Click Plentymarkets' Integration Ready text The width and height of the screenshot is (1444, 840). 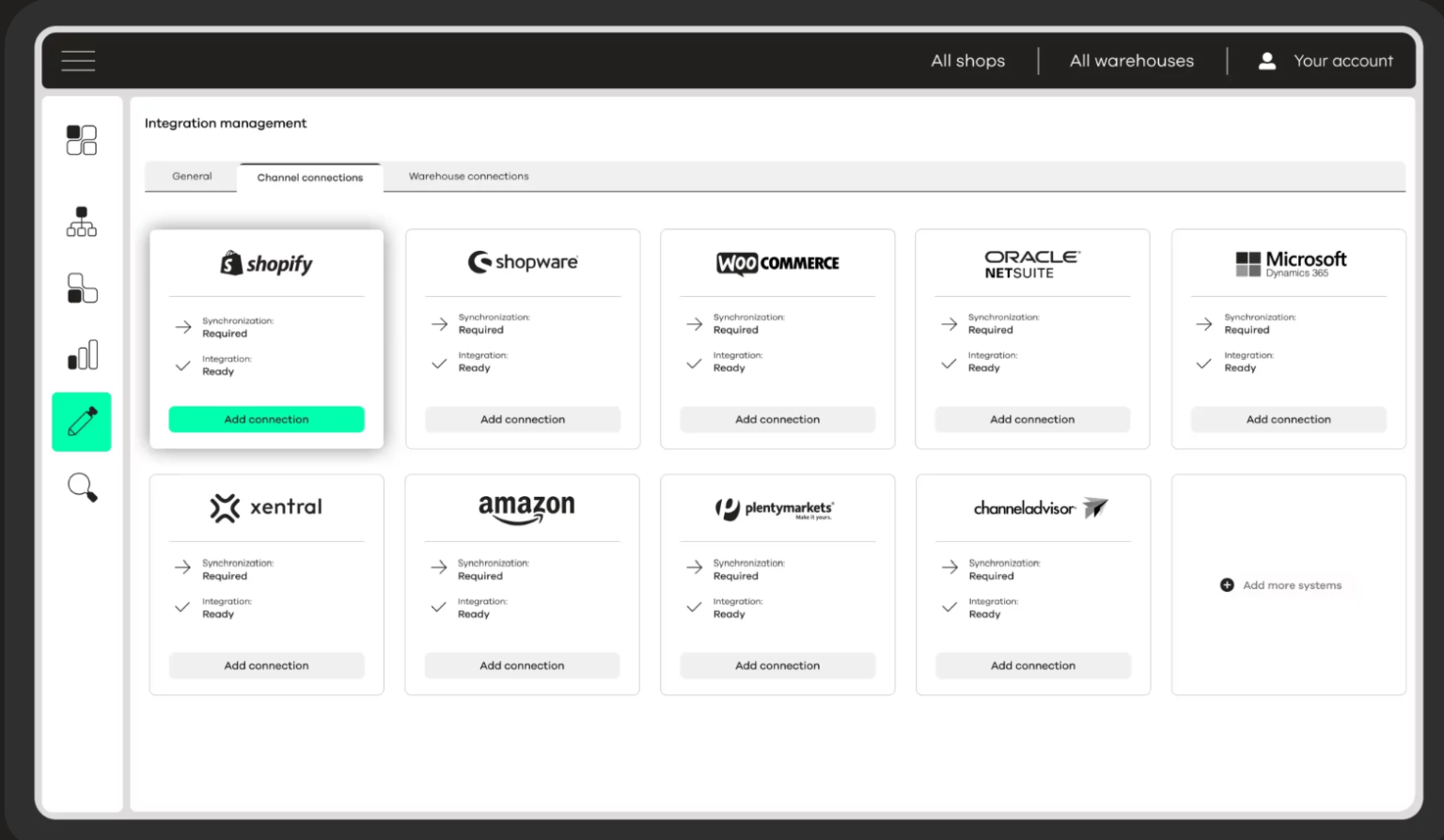(738, 608)
